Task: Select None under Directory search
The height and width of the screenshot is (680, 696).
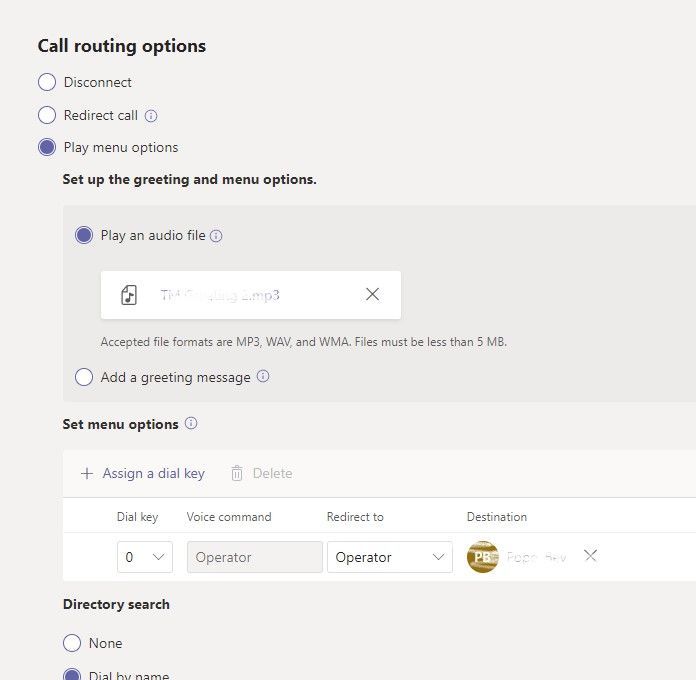Action: [x=72, y=643]
